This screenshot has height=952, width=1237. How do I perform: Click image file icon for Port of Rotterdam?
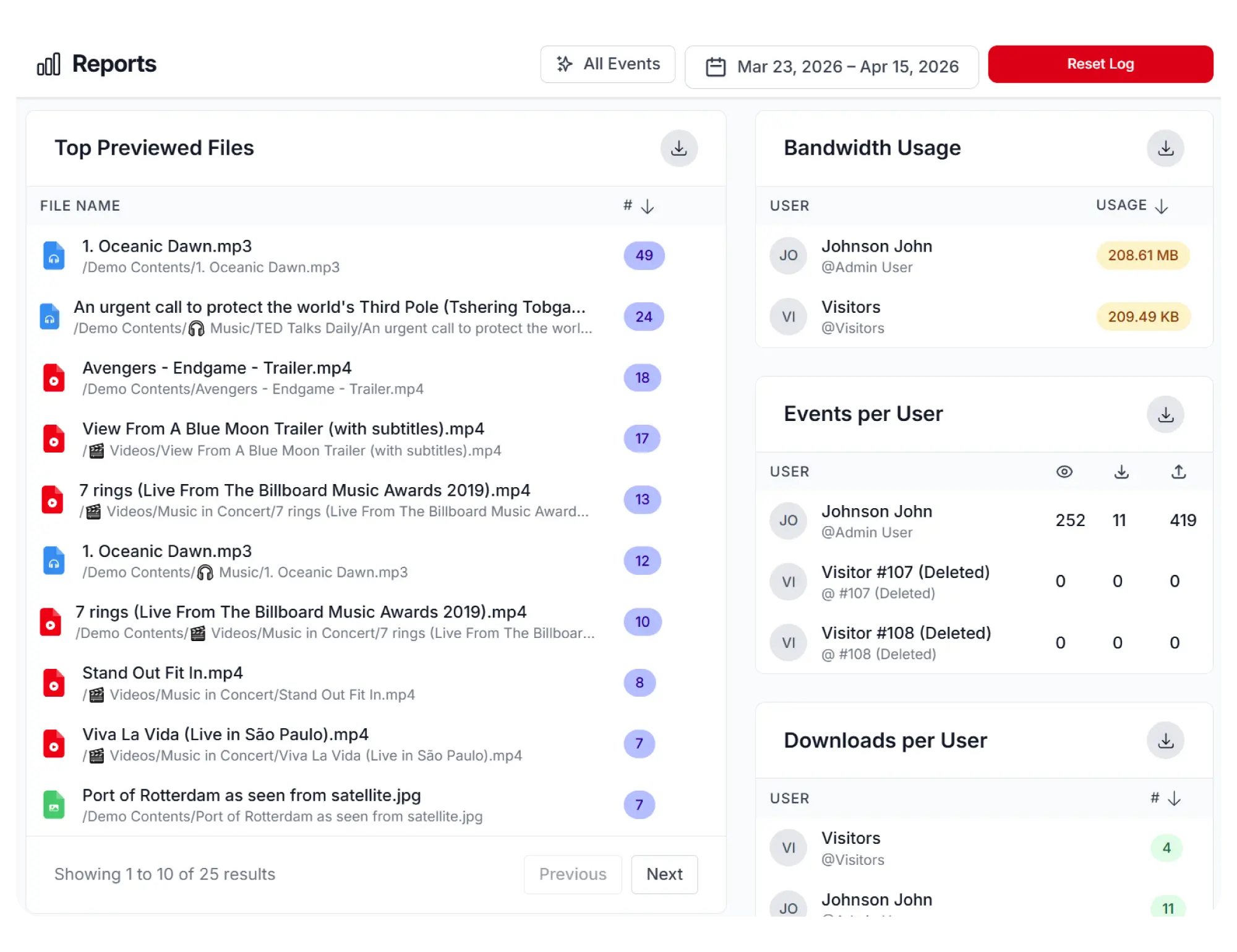[x=54, y=805]
